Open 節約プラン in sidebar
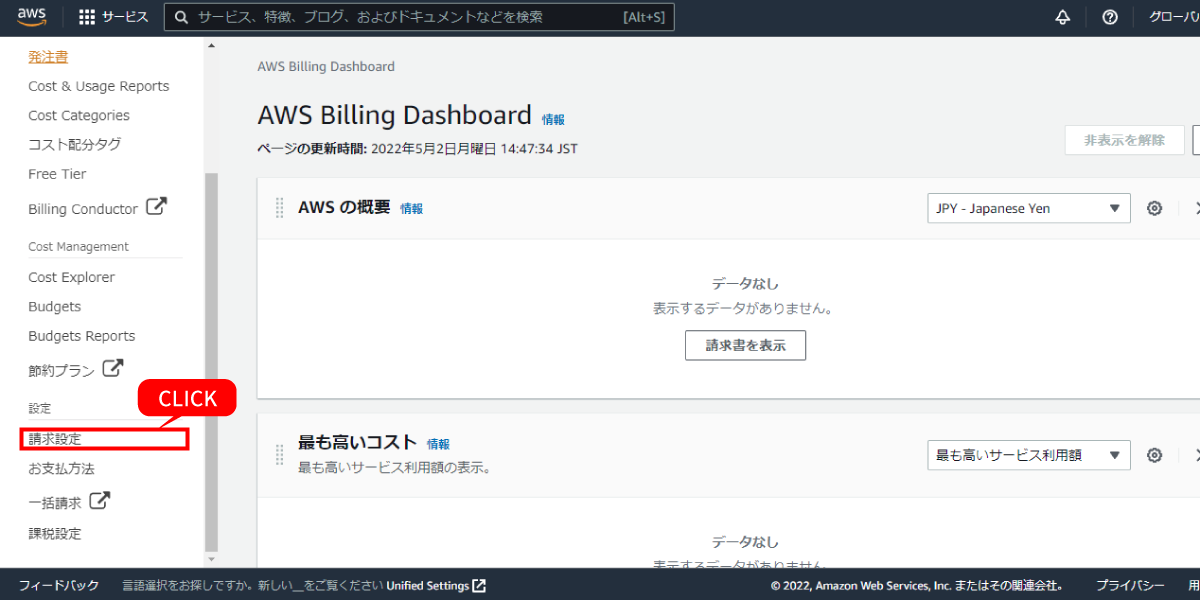1200x600 pixels. (62, 370)
